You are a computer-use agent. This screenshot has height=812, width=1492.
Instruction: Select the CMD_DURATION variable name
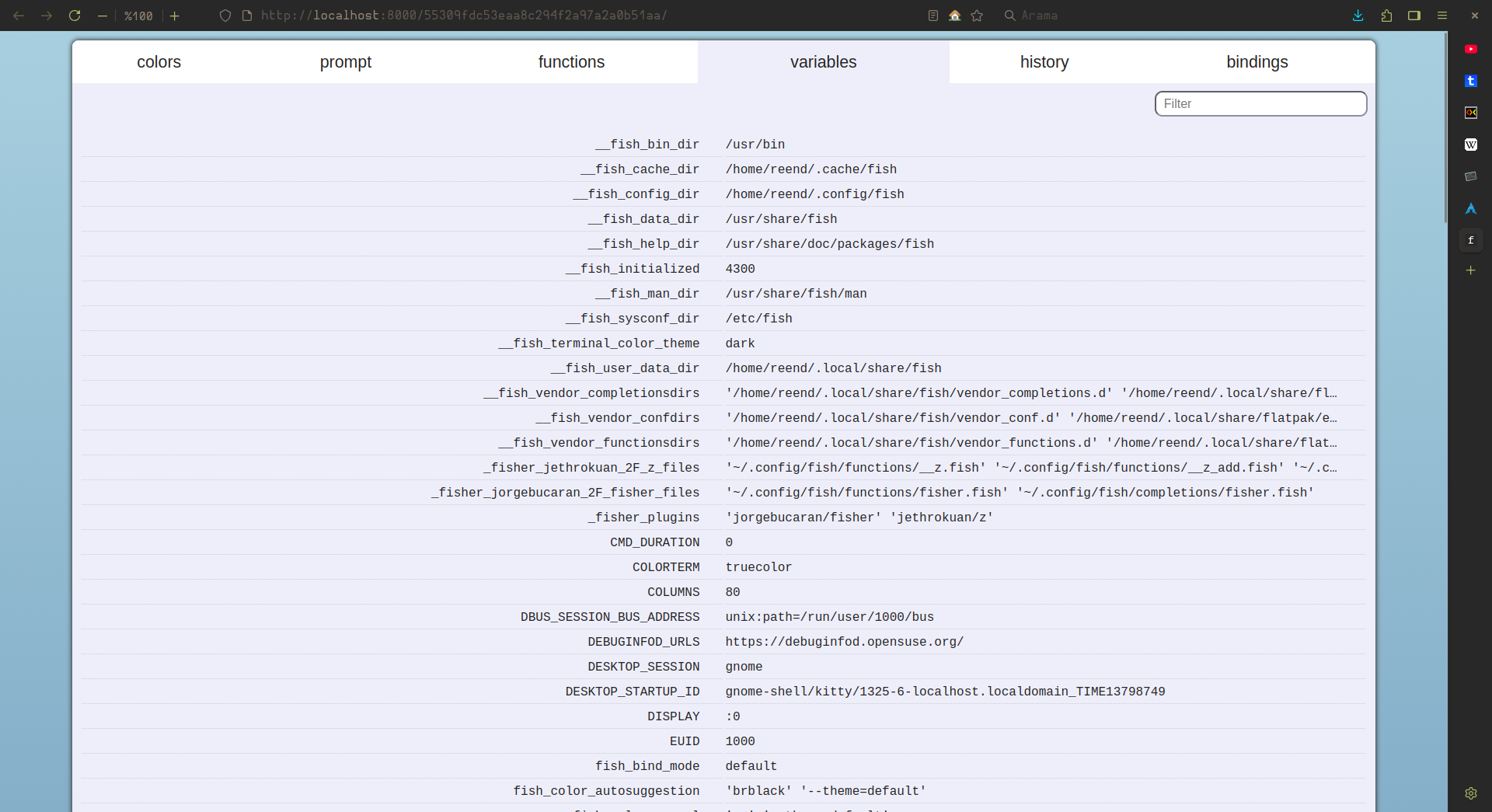655,542
